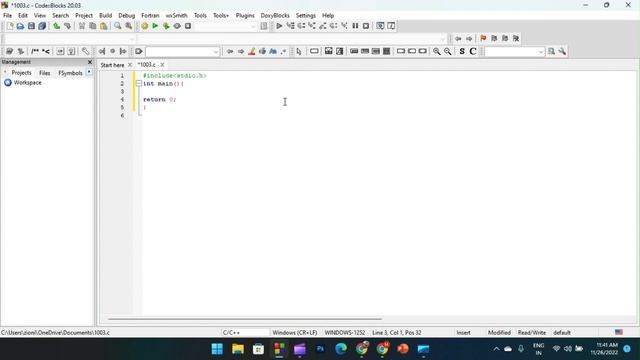The width and height of the screenshot is (640, 360).
Task: Open Windows Start menu
Action: [x=217, y=349]
